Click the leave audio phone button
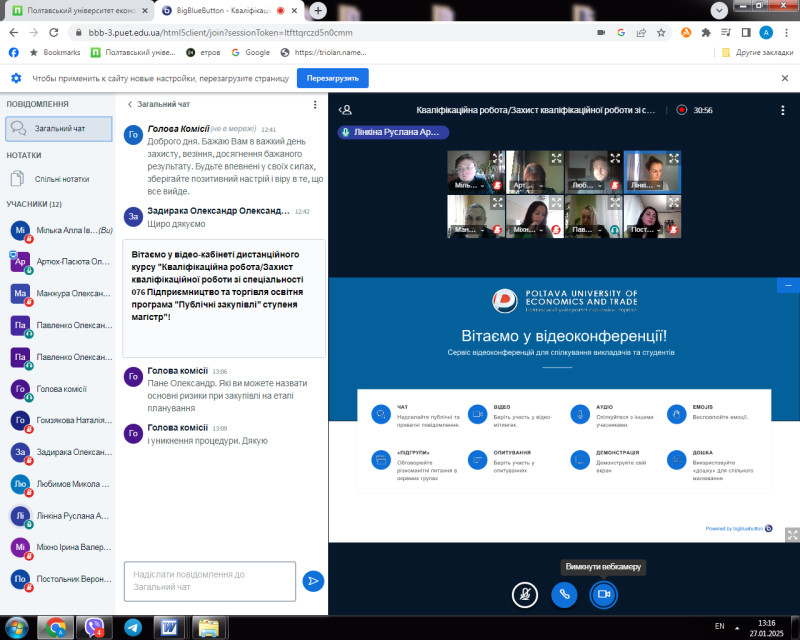 (564, 594)
